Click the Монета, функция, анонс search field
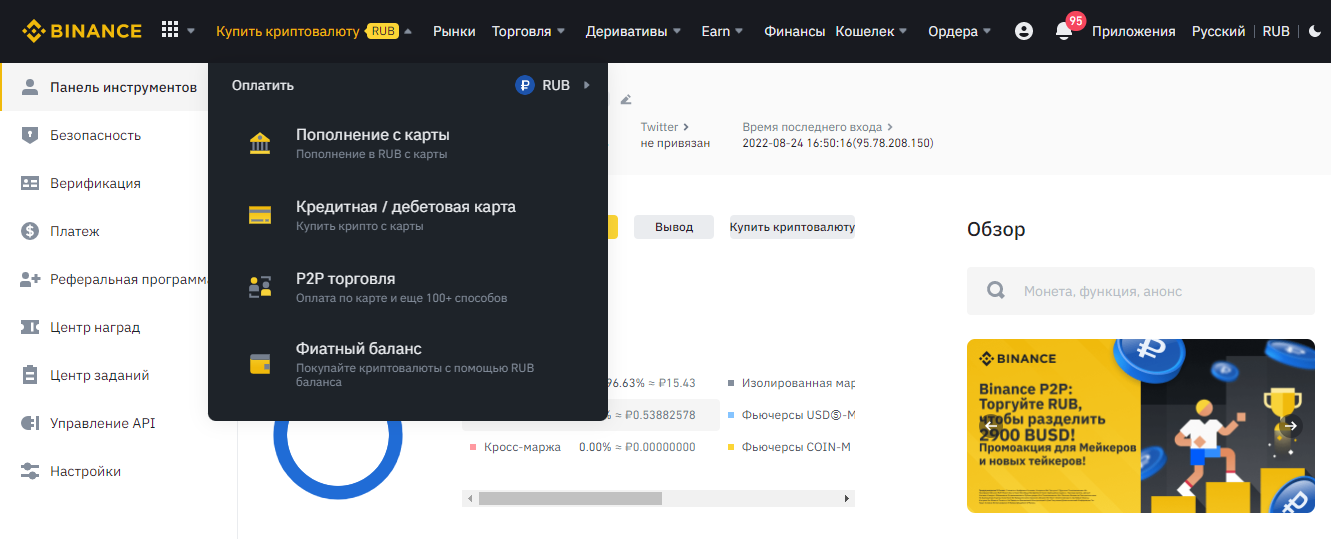 coord(1141,291)
